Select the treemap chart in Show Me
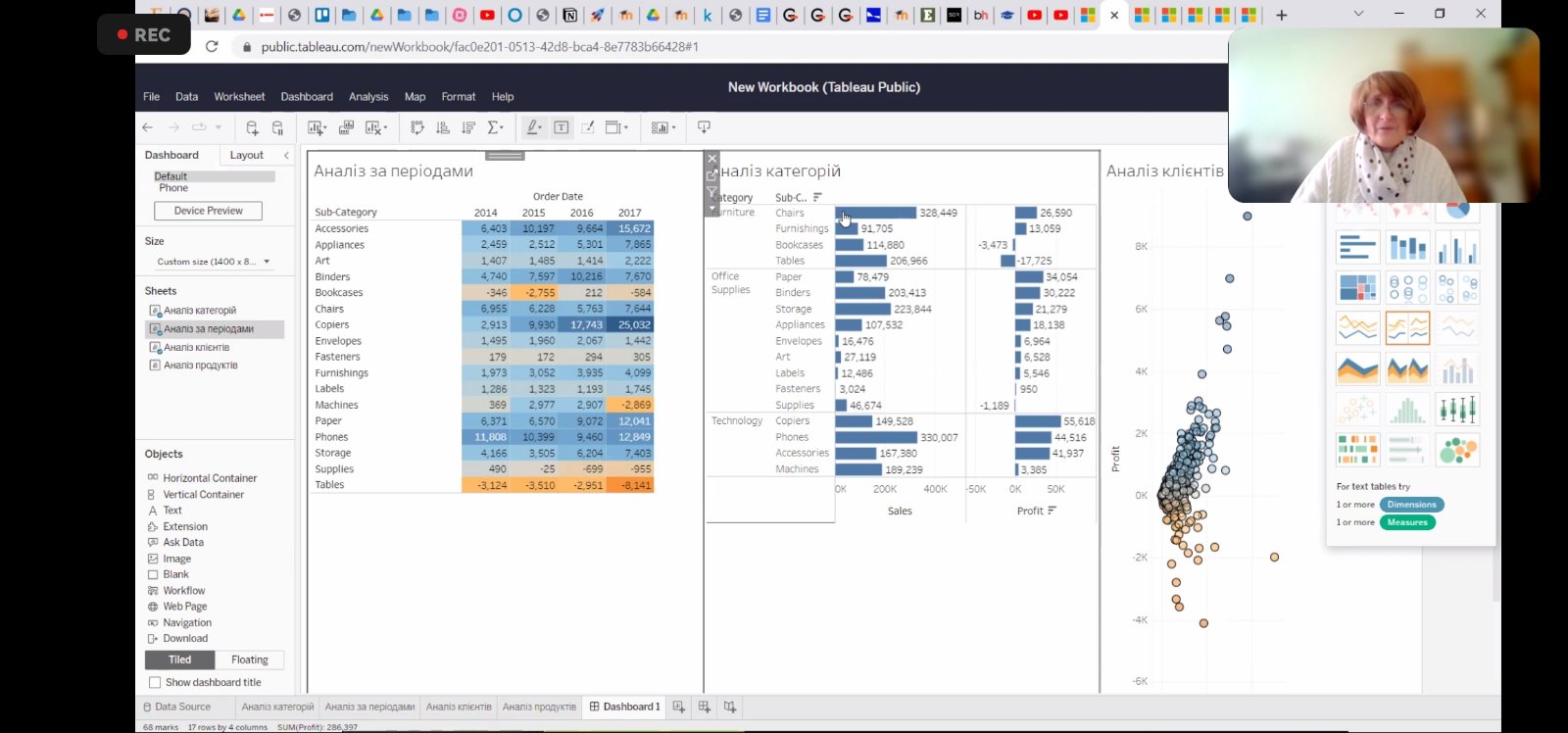This screenshot has width=1568, height=733. (x=1357, y=288)
